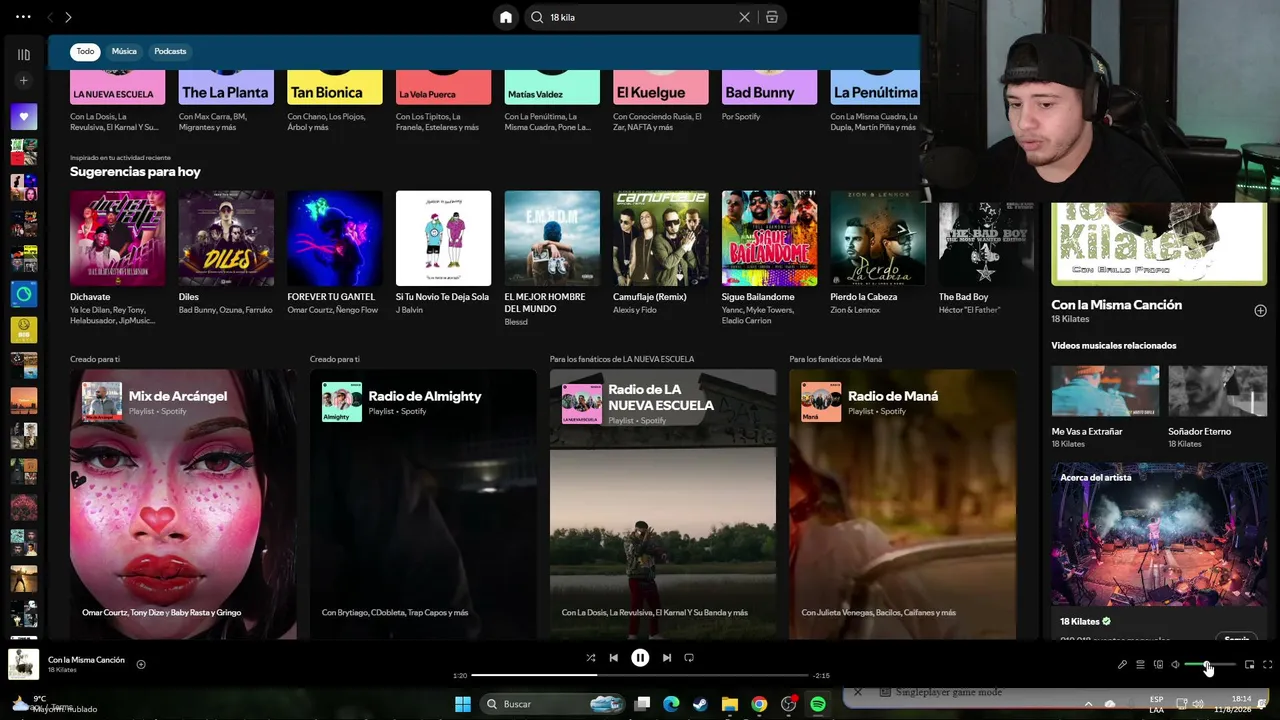Open The Bad Boy album
The width and height of the screenshot is (1280, 720).
[986, 253]
